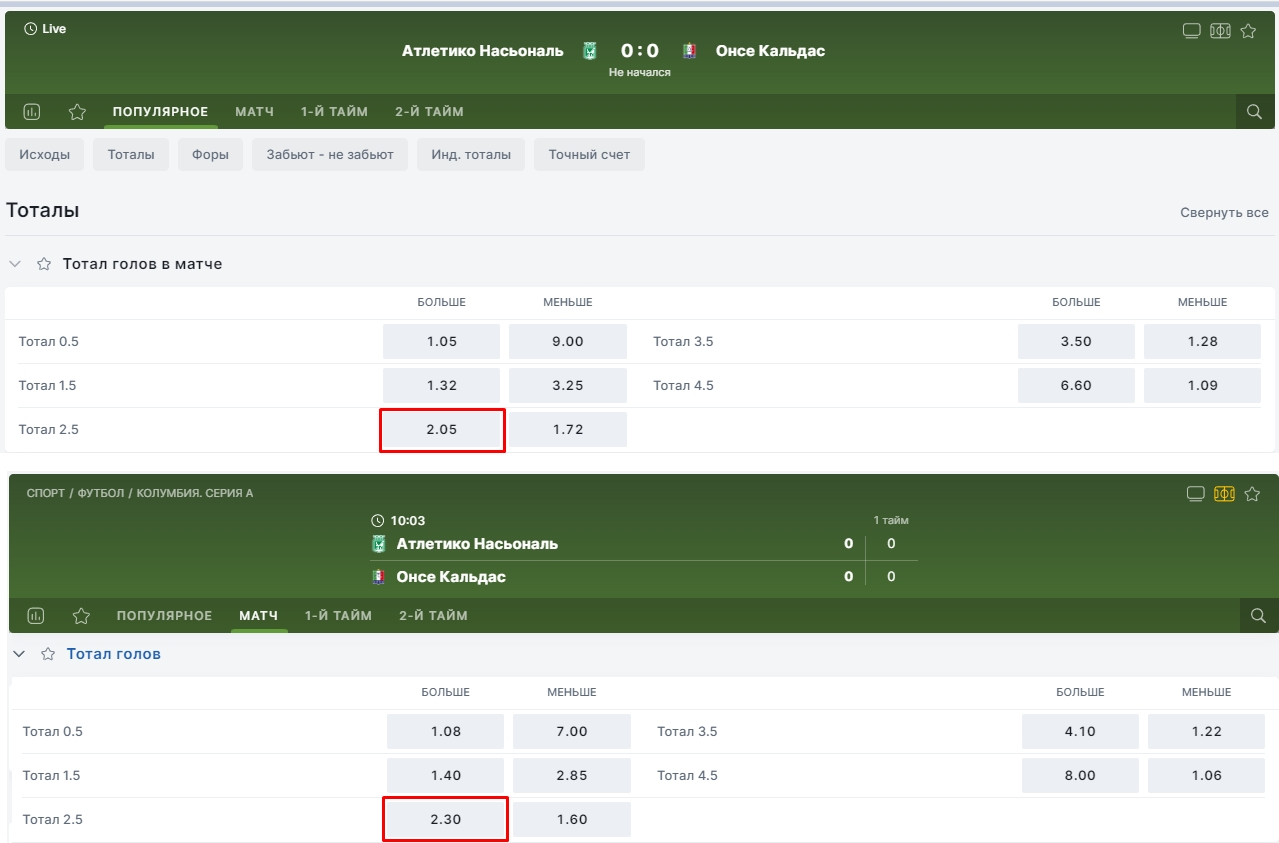Image resolution: width=1279 pixels, height=843 pixels.
Task: Collapse the Тотал голов section chevron
Action: click(x=19, y=654)
